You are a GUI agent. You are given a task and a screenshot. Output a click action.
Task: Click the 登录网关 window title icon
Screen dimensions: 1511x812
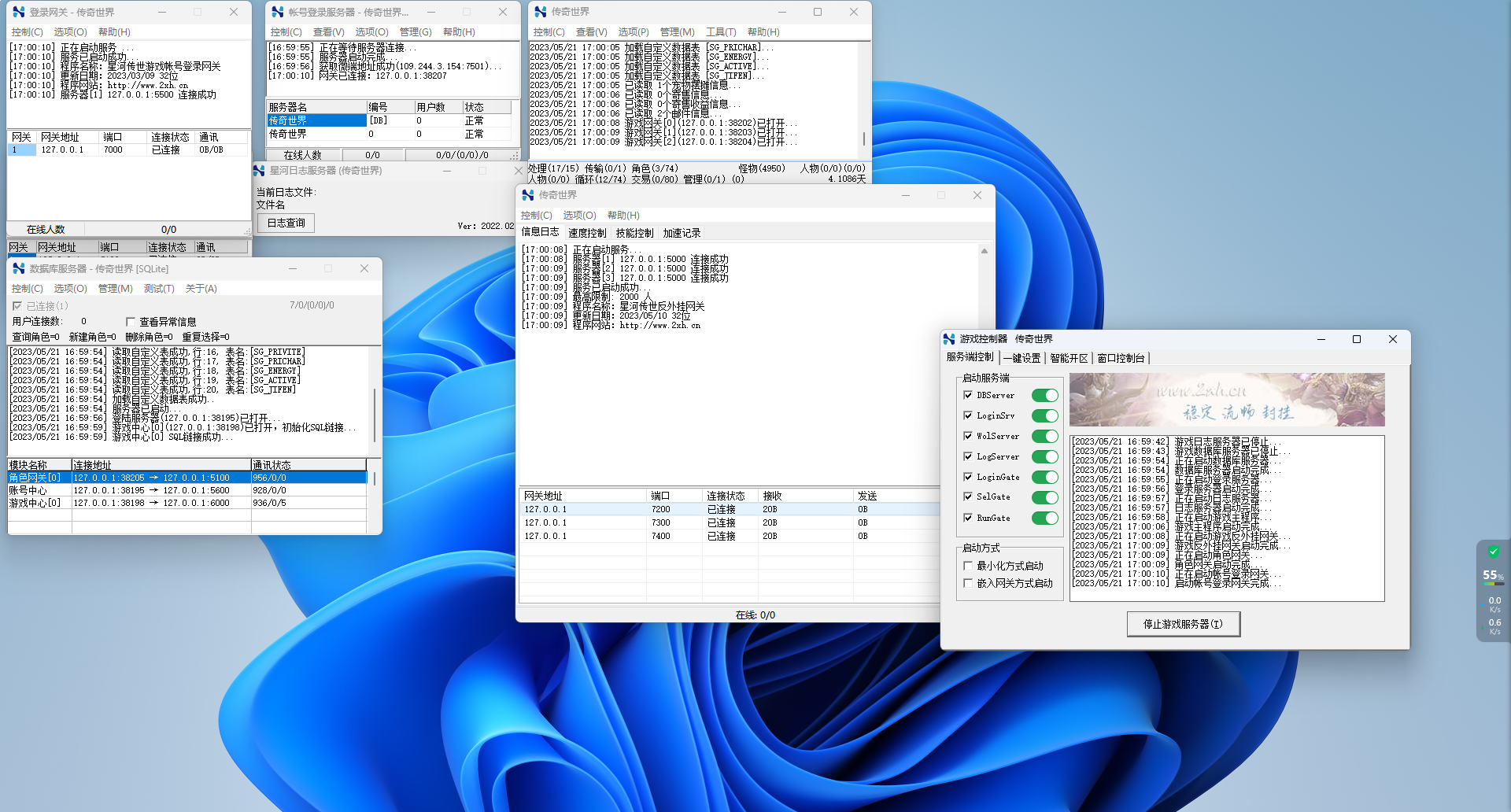(x=19, y=13)
